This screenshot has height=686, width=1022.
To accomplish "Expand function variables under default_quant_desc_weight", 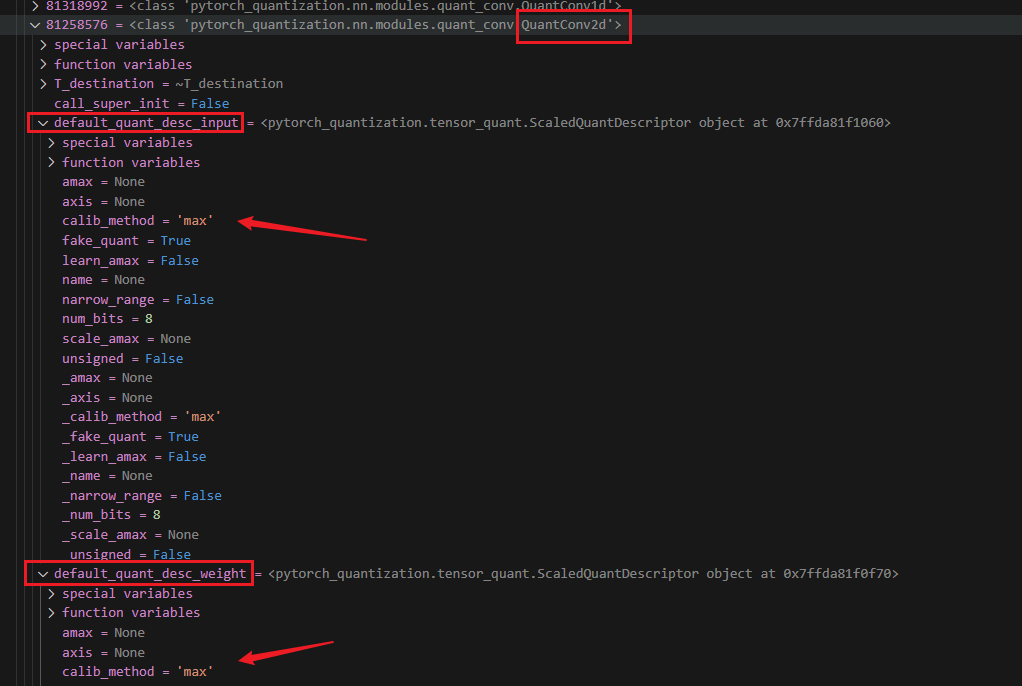I will click(51, 613).
